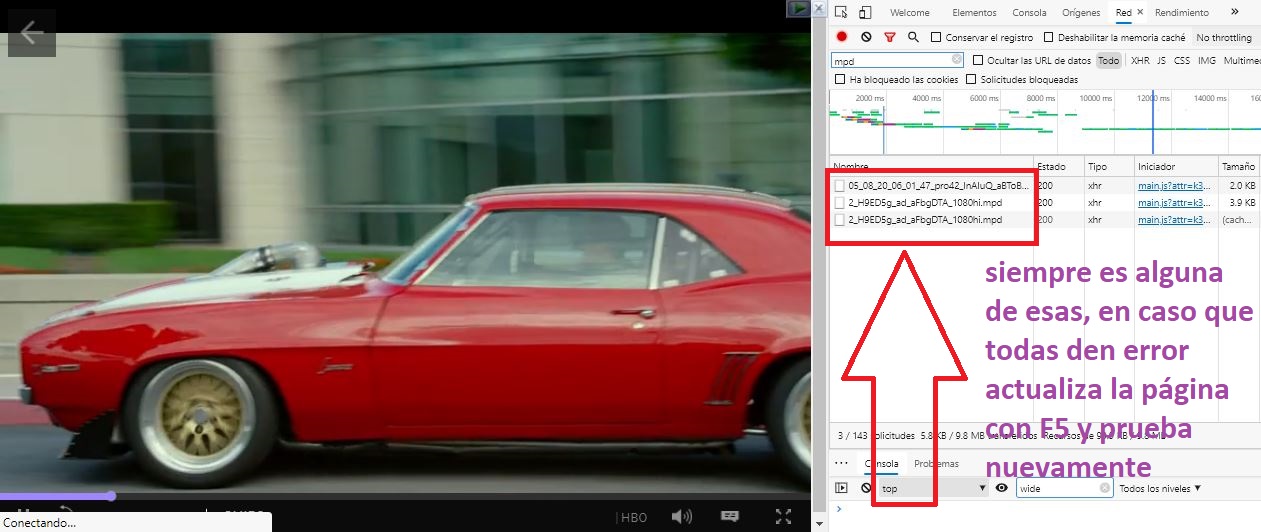
Task: Open the Rendimiento tab
Action: click(x=1181, y=12)
